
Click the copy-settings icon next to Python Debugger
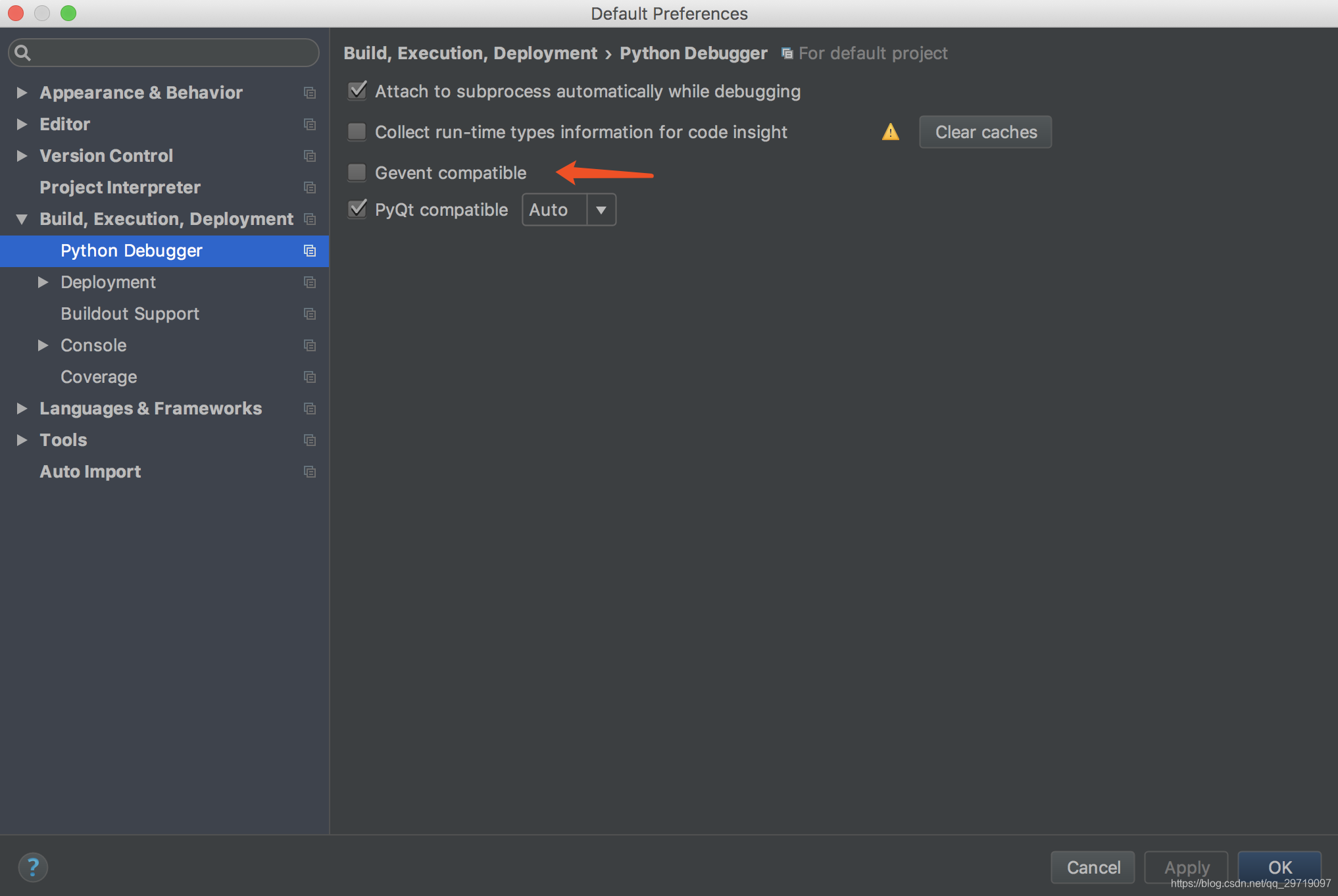(x=309, y=251)
